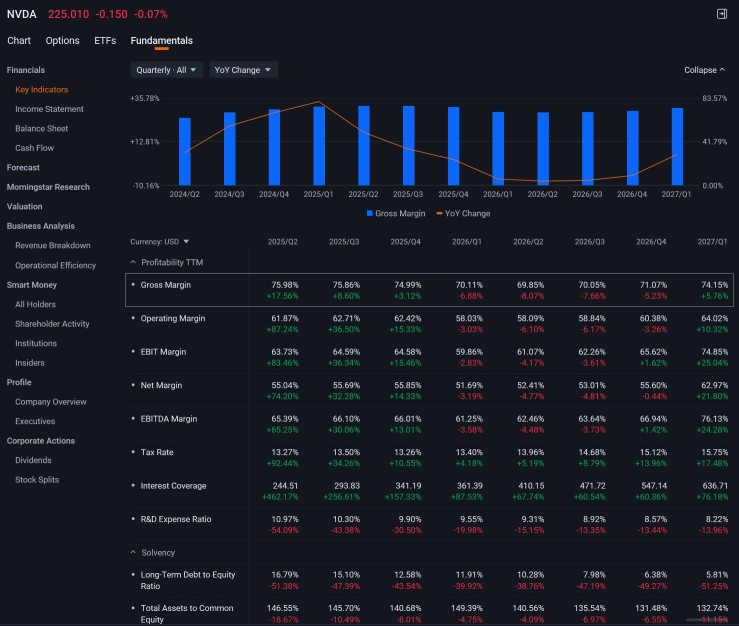
Task: Select the Tax Rate row label
Action: click(x=157, y=452)
